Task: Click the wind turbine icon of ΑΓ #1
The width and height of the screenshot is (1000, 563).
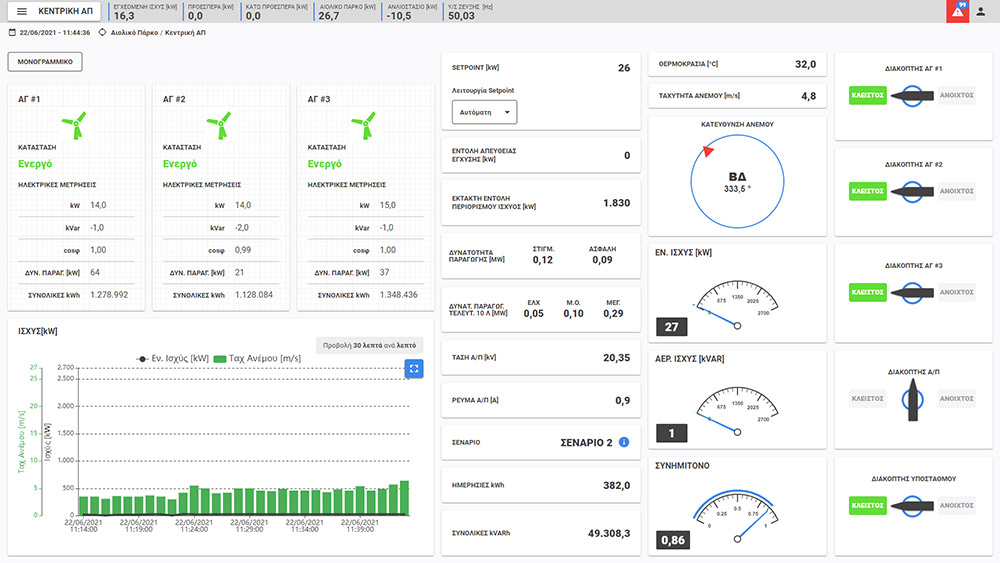Action: pyautogui.click(x=74, y=125)
